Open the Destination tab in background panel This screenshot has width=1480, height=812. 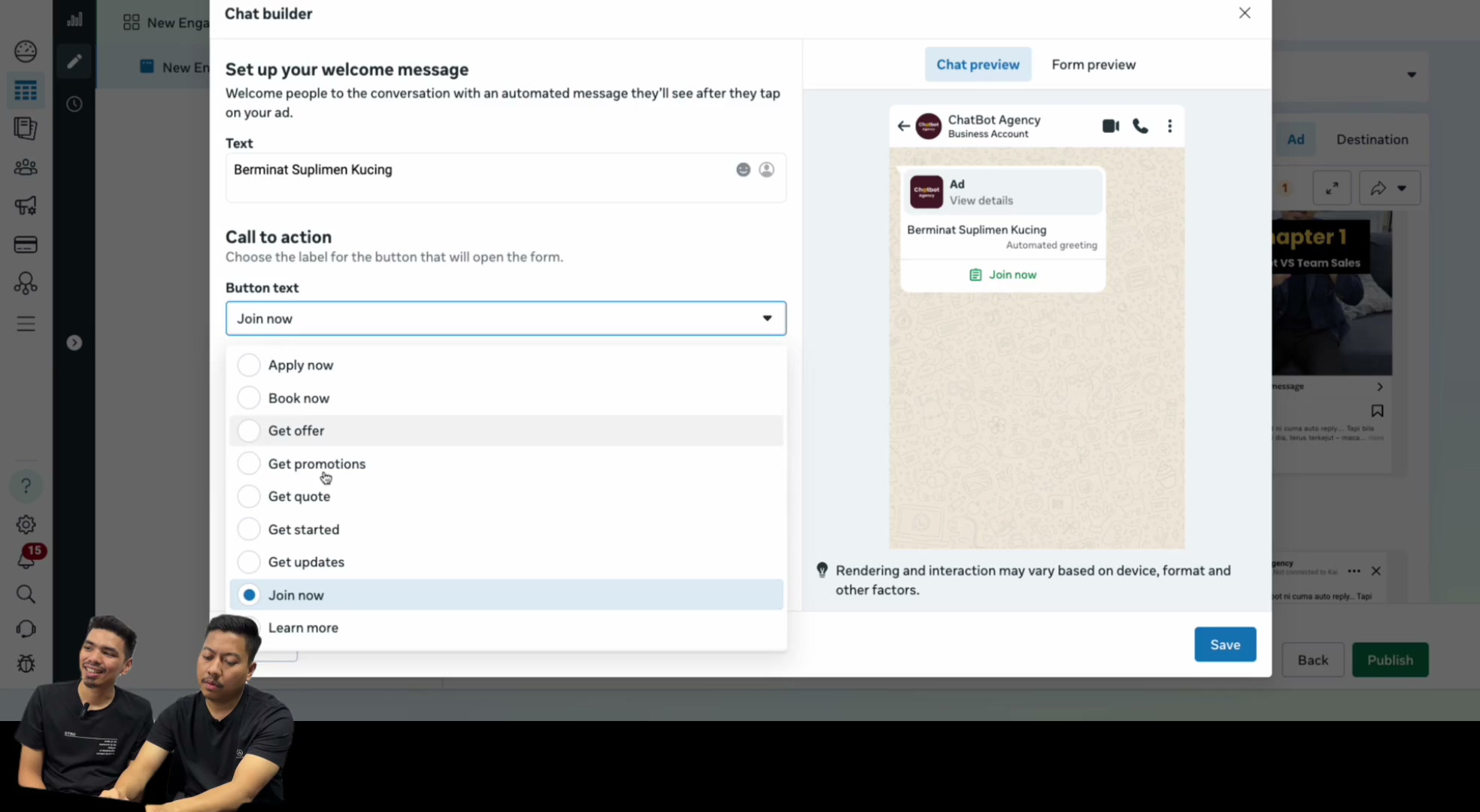click(x=1372, y=139)
